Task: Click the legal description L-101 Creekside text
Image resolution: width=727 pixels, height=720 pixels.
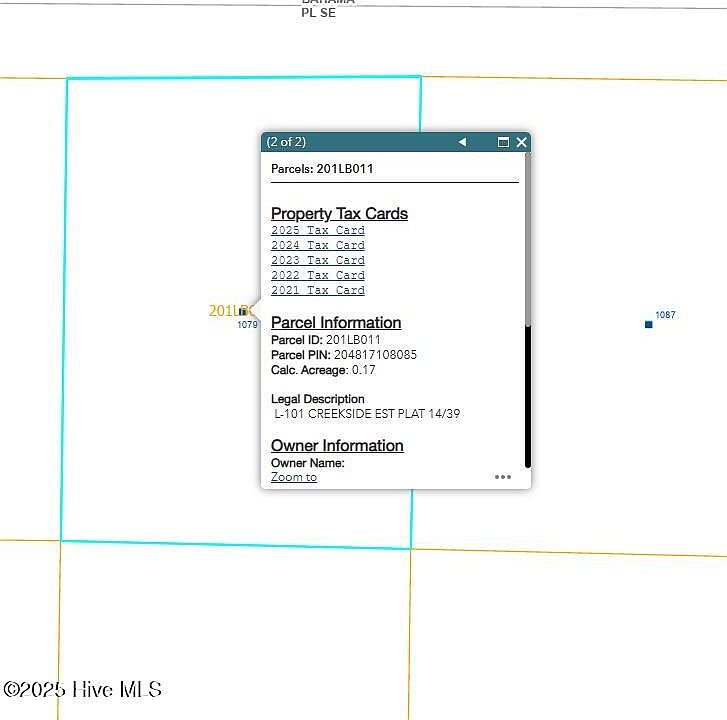Action: click(367, 413)
